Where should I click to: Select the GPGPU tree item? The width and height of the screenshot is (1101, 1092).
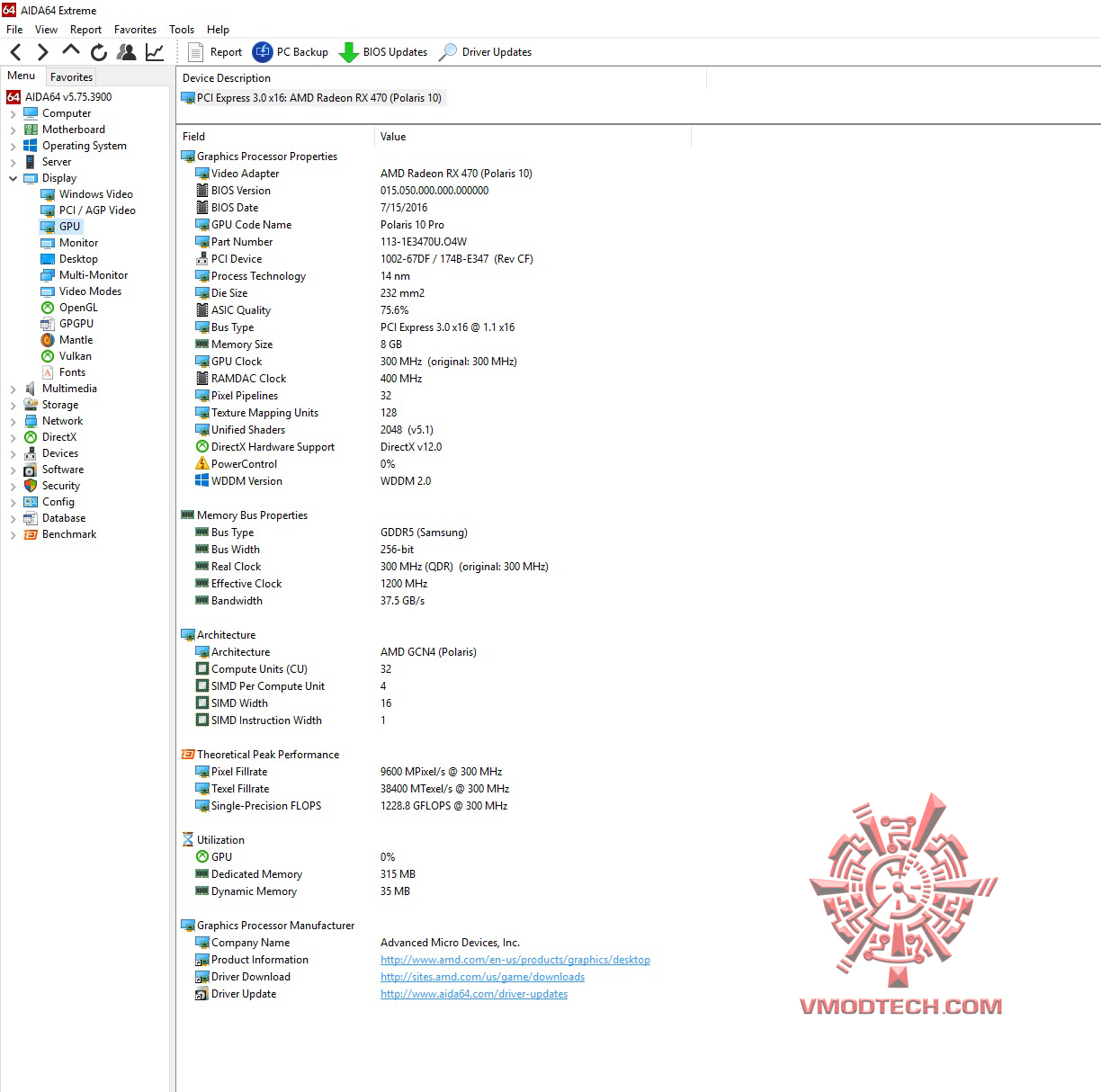point(67,324)
